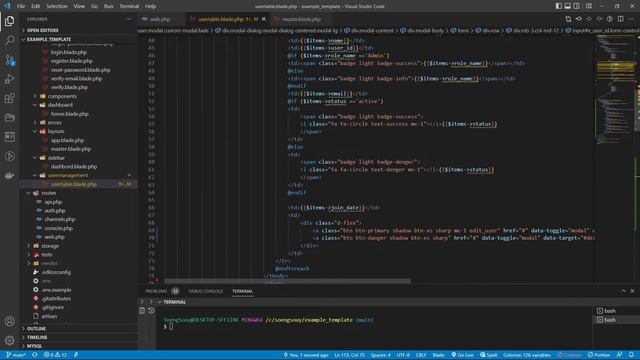Collapse the dashboard folder

tap(60, 105)
